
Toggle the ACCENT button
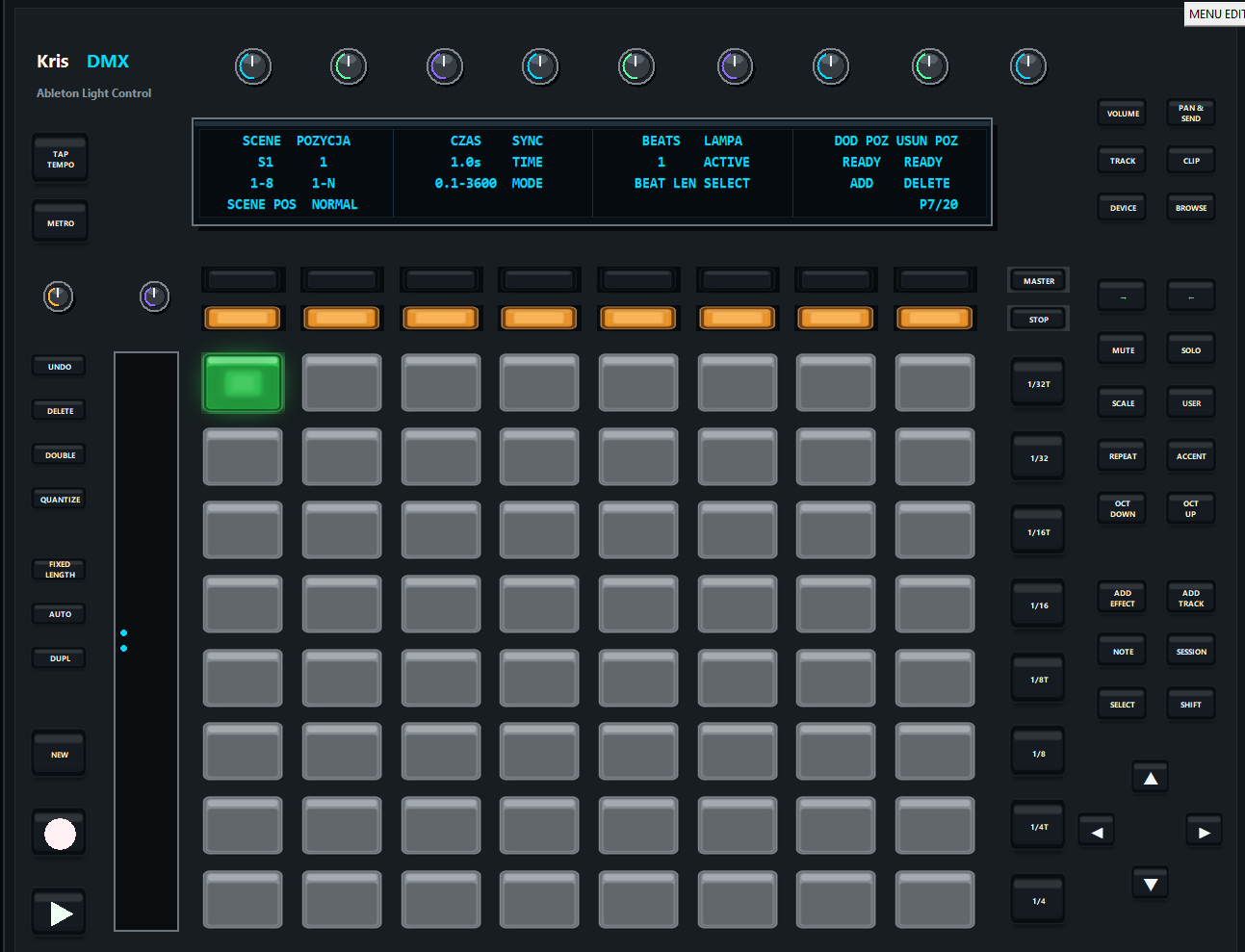(x=1191, y=455)
